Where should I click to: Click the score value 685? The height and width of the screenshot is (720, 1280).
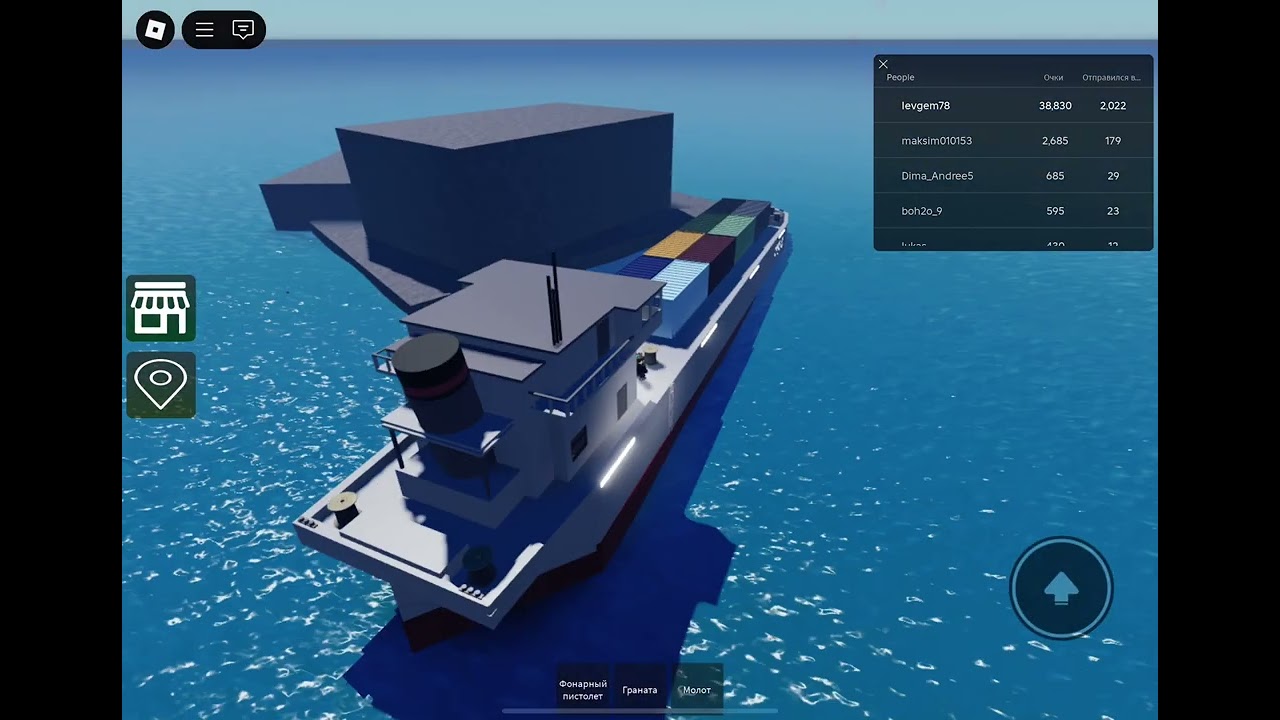click(x=1055, y=176)
